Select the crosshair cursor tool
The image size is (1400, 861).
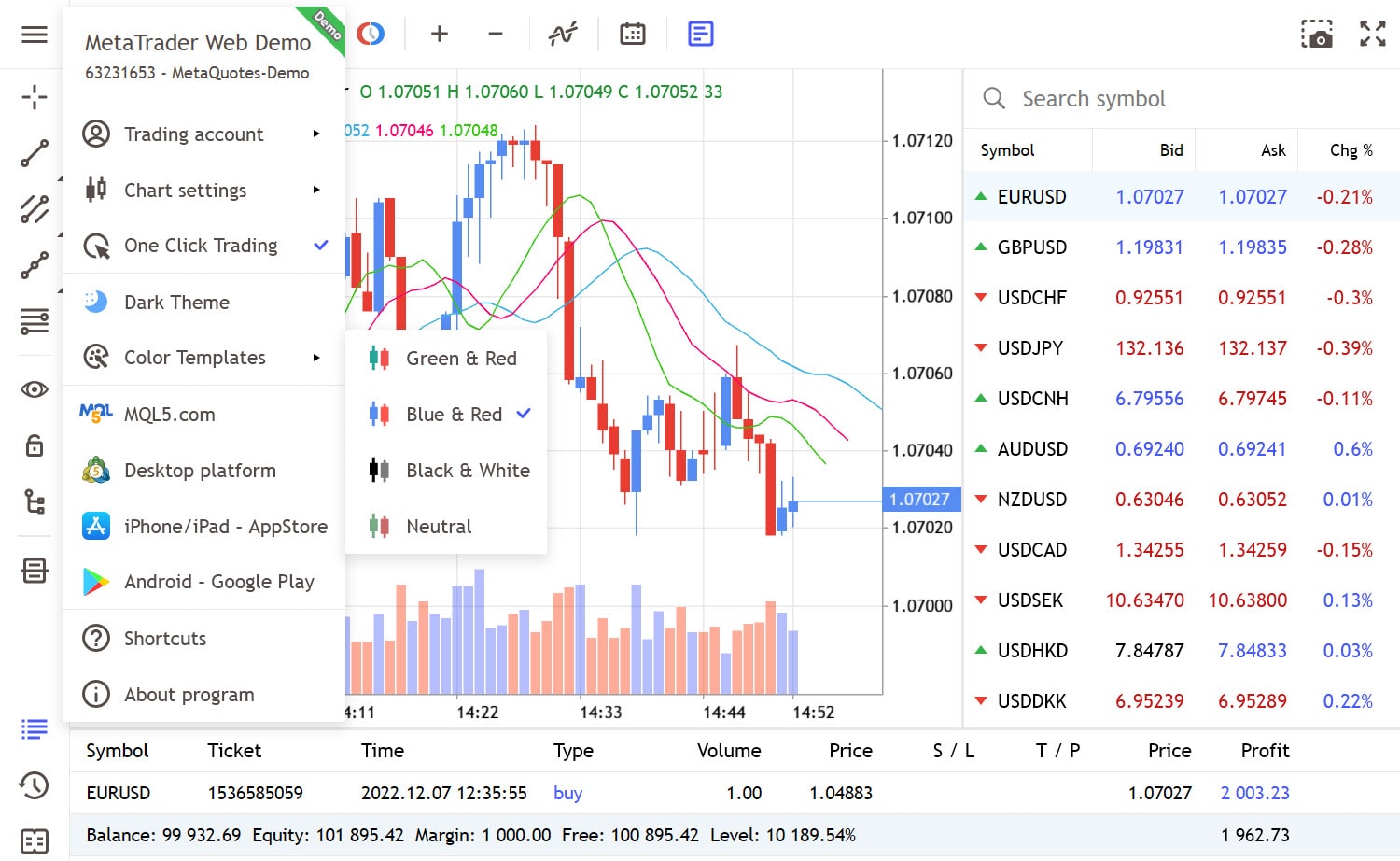(35, 97)
